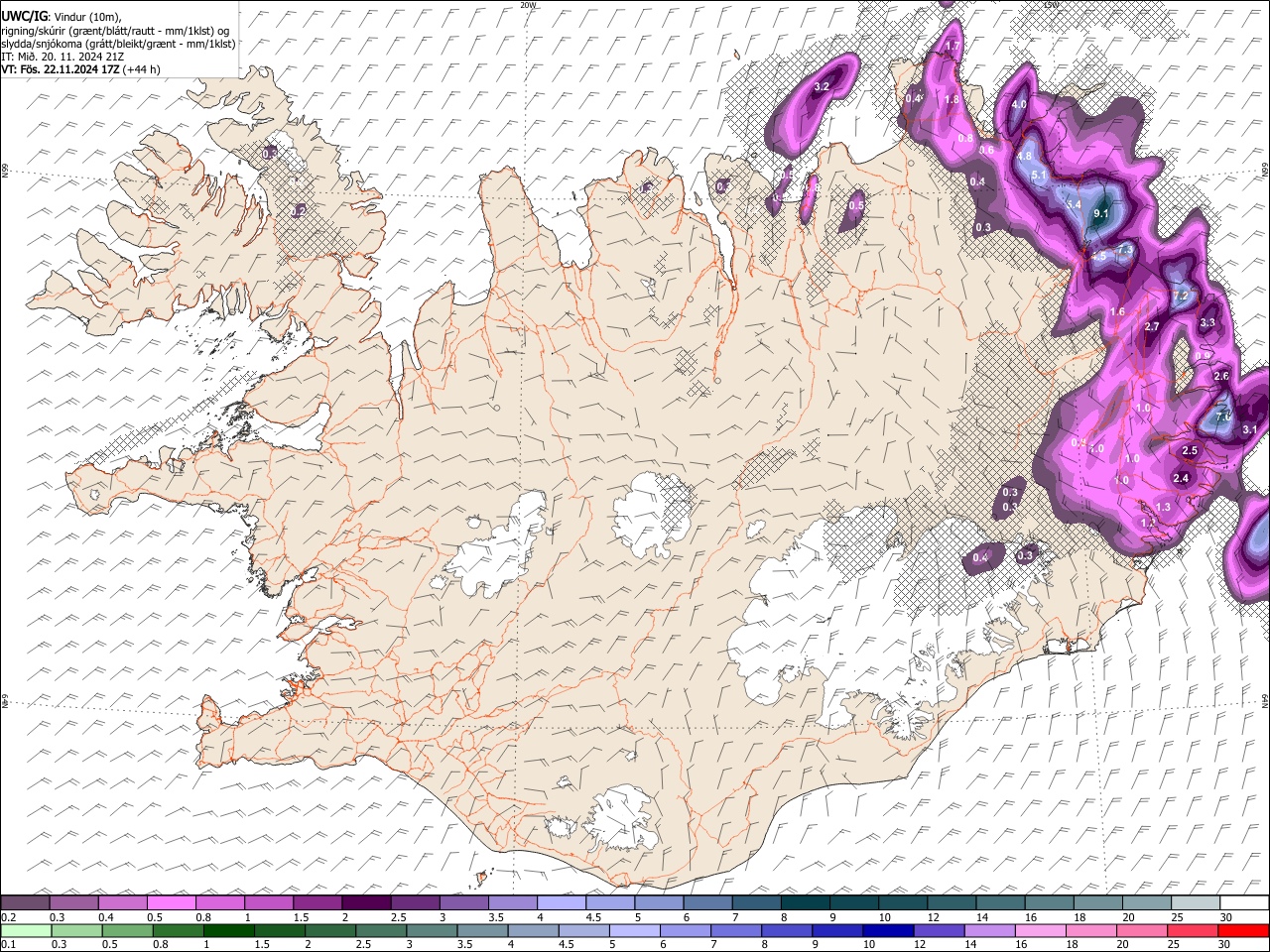Click the 1.6 precipitation value
The width and height of the screenshot is (1270, 952).
(1117, 312)
